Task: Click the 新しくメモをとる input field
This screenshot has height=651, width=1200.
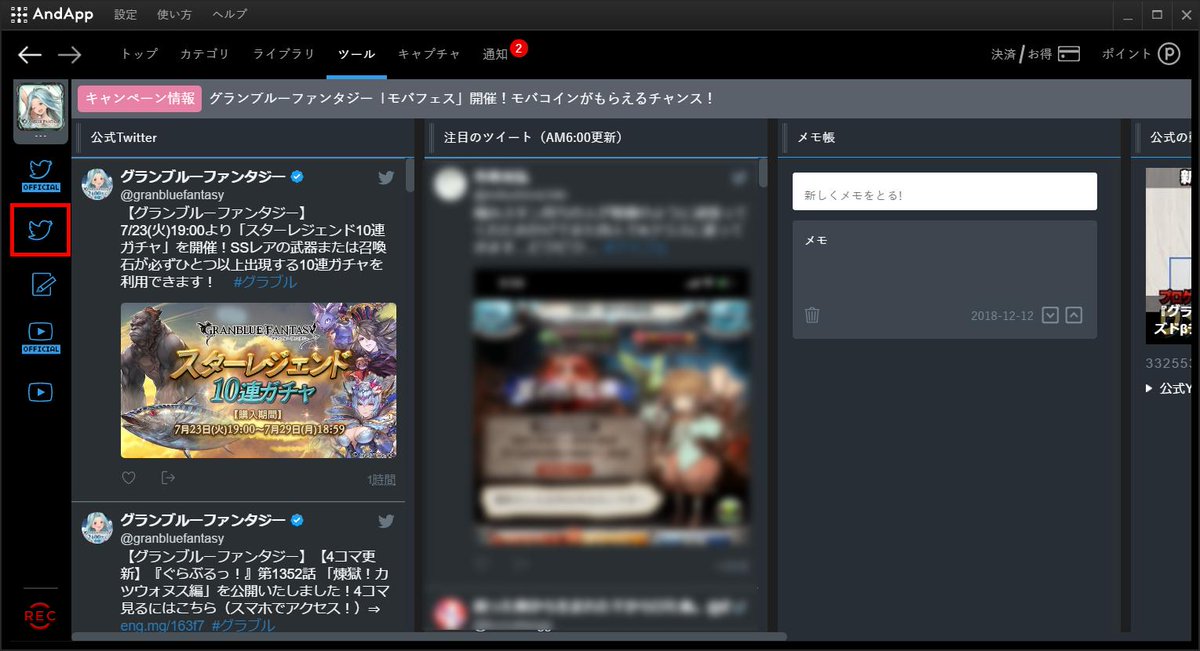Action: [944, 192]
